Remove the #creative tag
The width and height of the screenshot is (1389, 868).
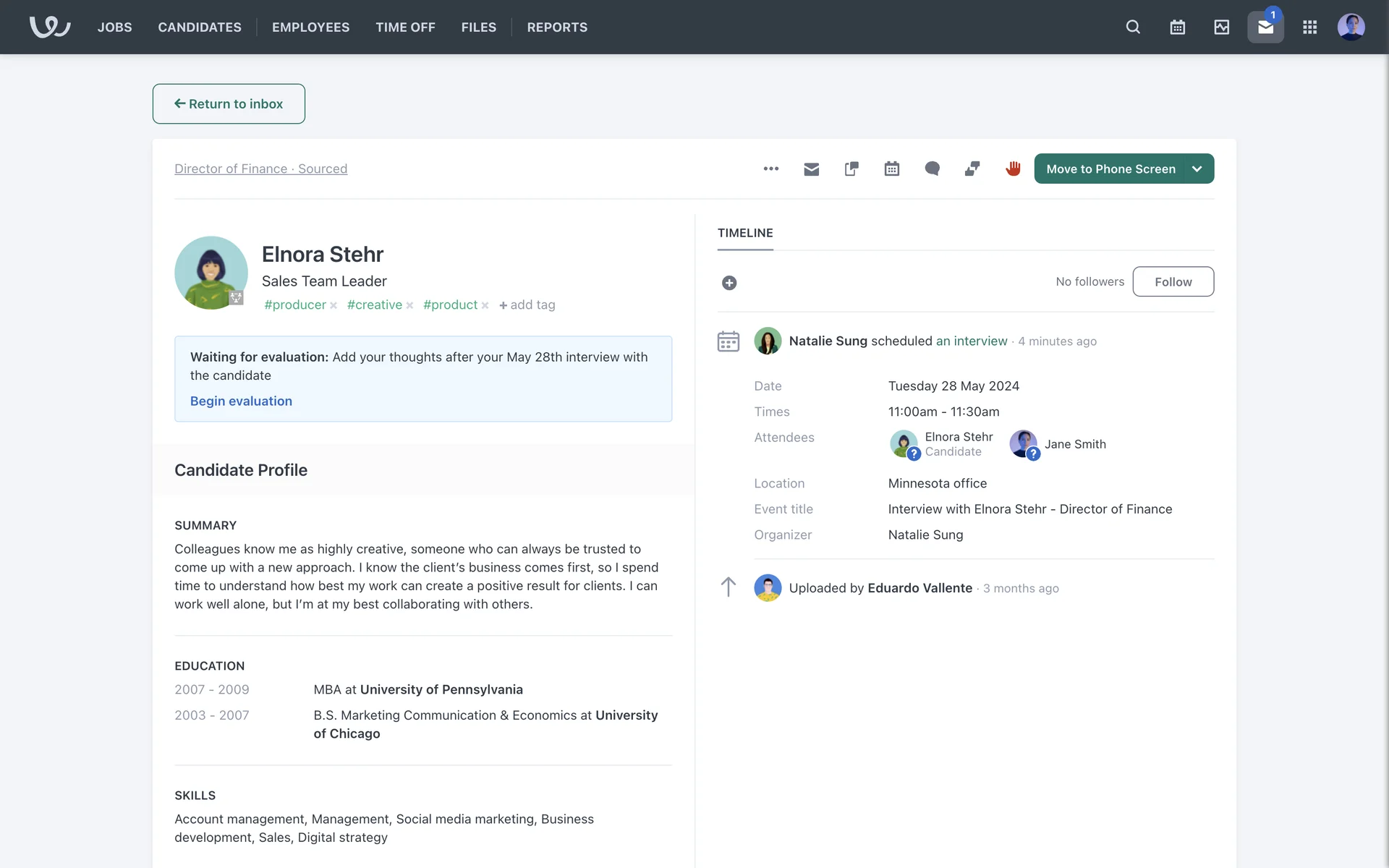pos(409,306)
